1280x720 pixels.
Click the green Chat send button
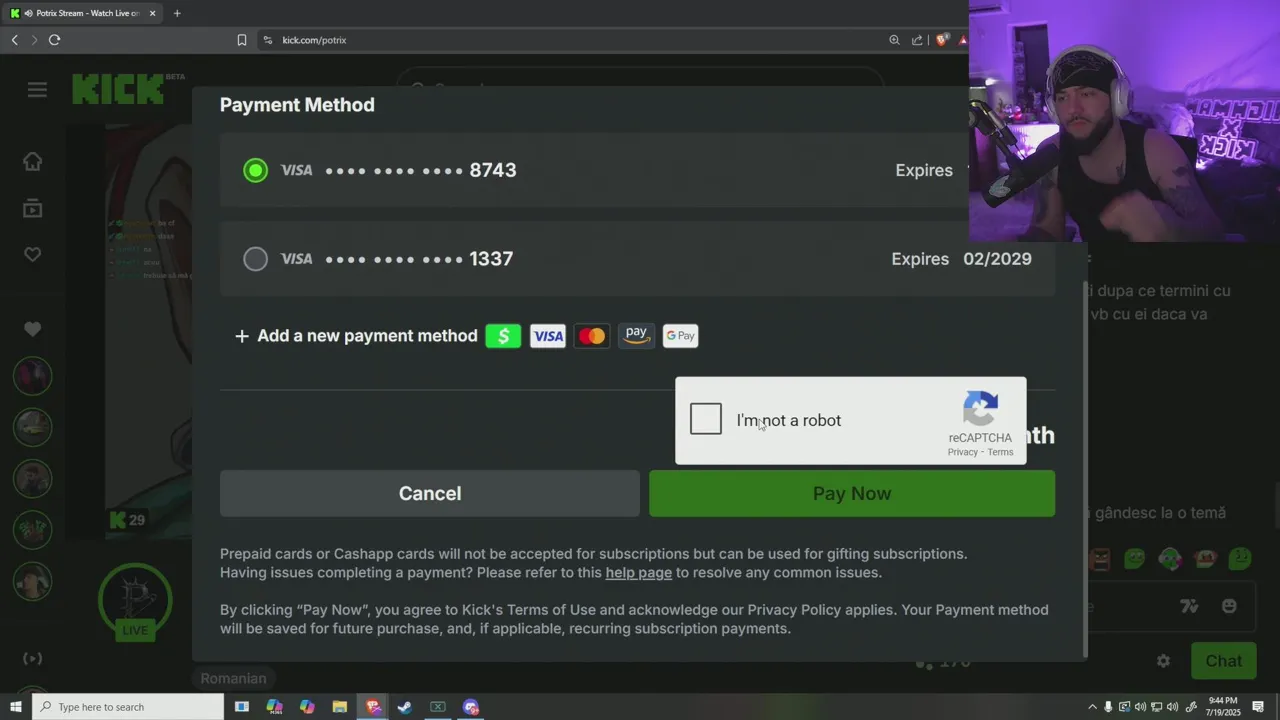click(1223, 661)
